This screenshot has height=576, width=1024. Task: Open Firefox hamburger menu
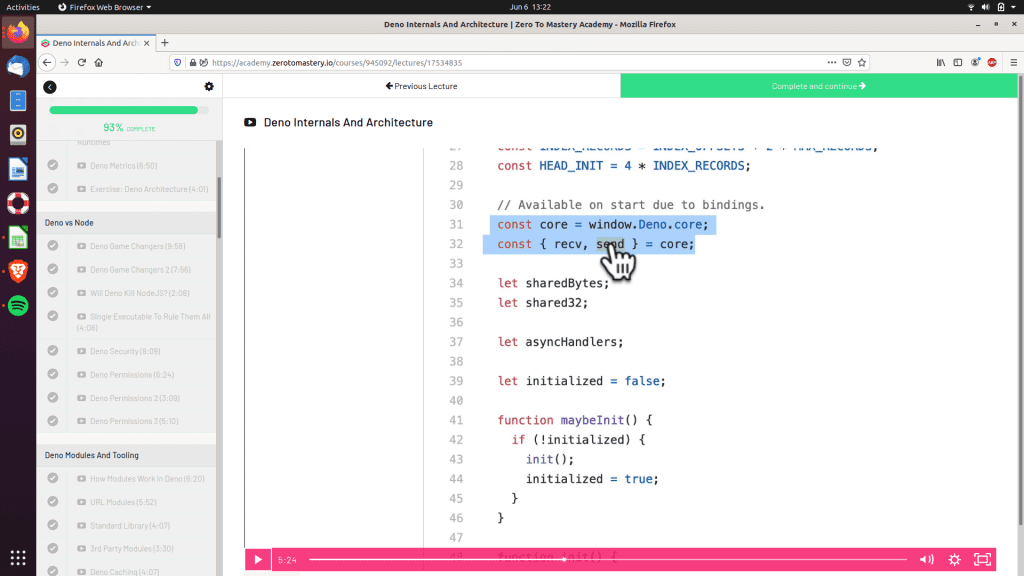(x=1014, y=63)
